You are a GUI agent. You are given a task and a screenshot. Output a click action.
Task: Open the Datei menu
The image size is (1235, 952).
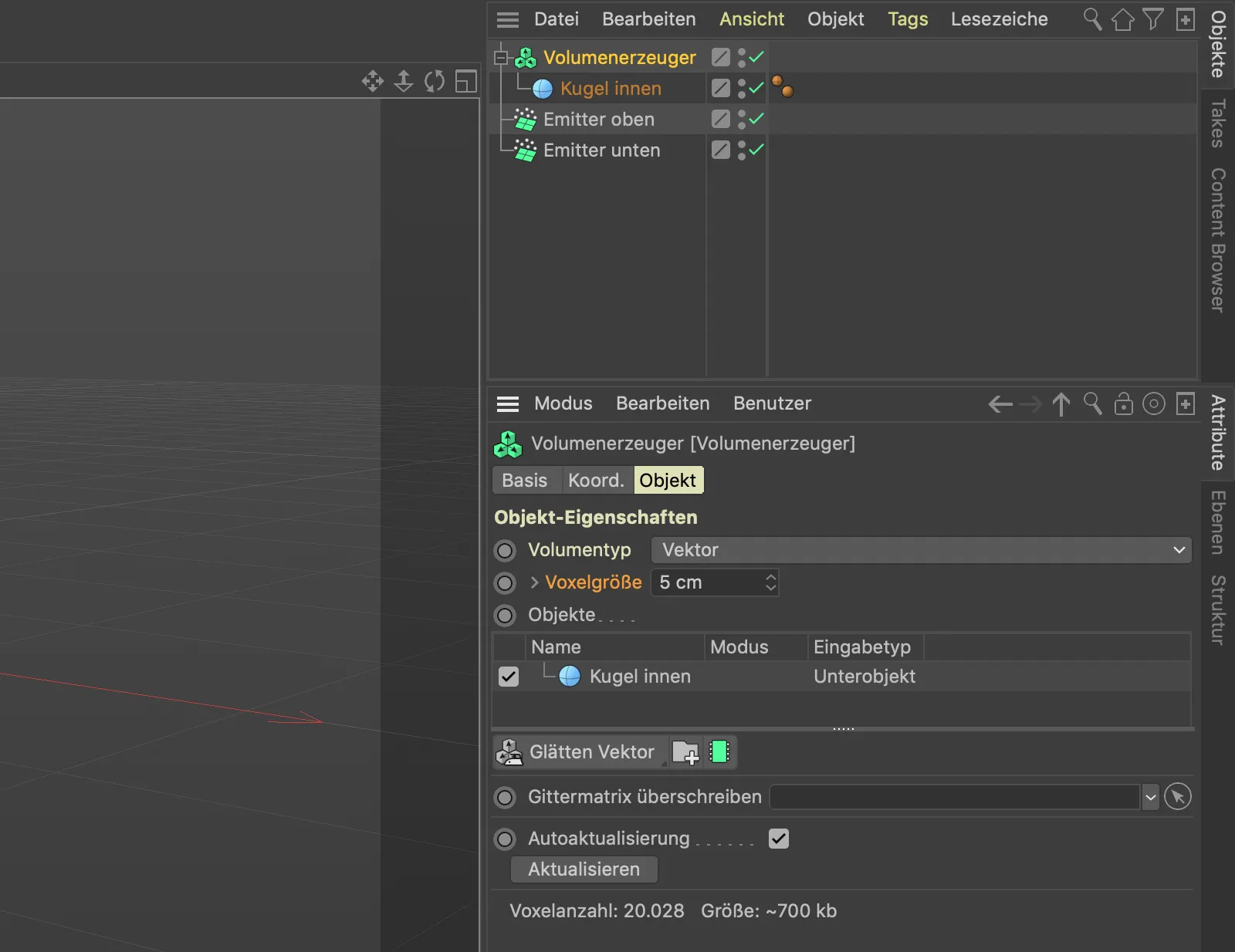[x=557, y=19]
